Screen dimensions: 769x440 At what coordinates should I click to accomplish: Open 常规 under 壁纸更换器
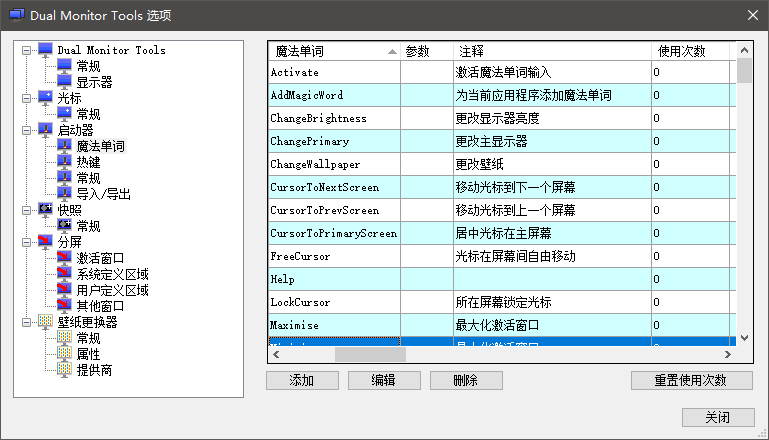click(88, 338)
